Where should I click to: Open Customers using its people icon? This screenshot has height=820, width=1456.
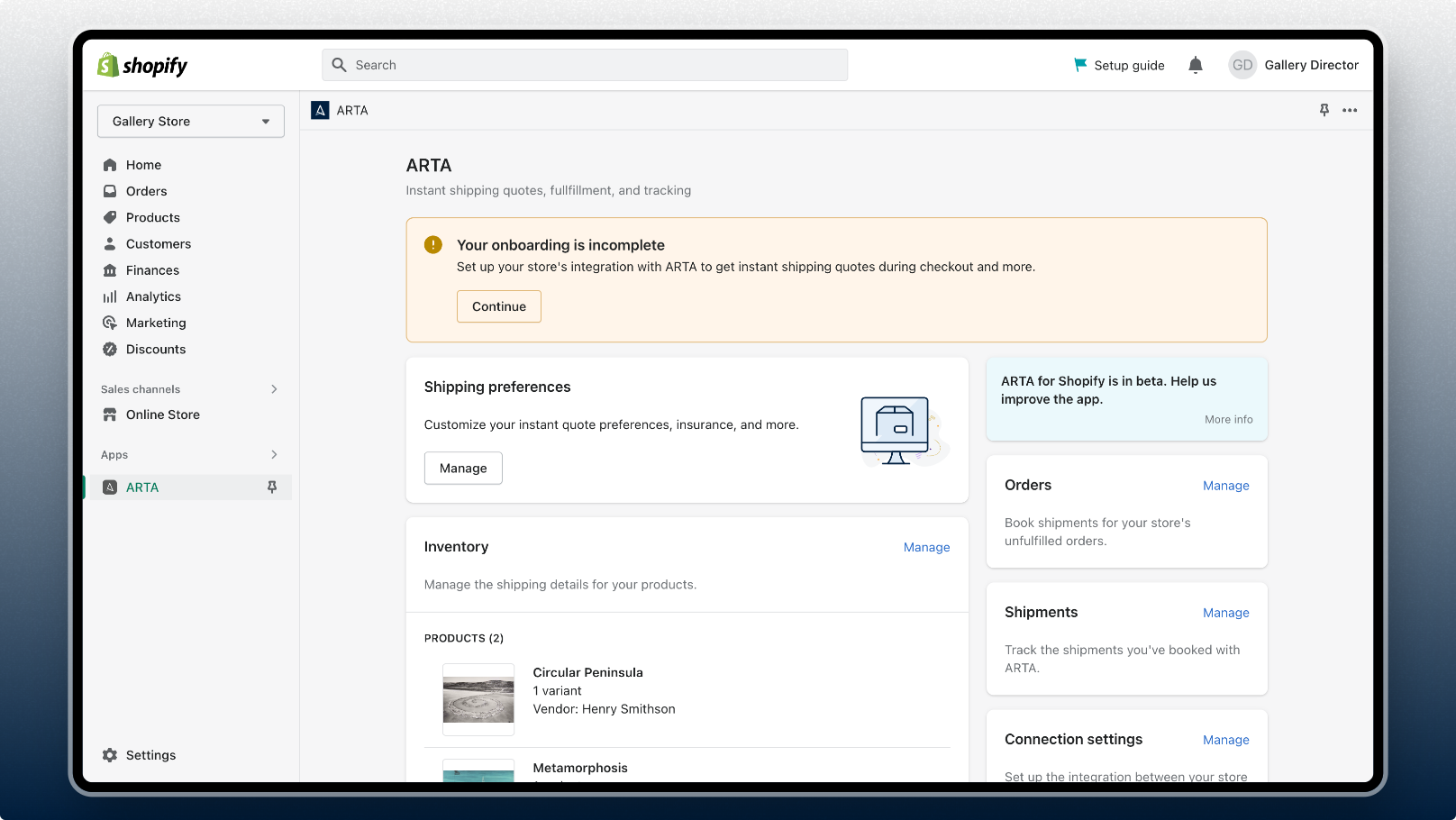tap(110, 243)
